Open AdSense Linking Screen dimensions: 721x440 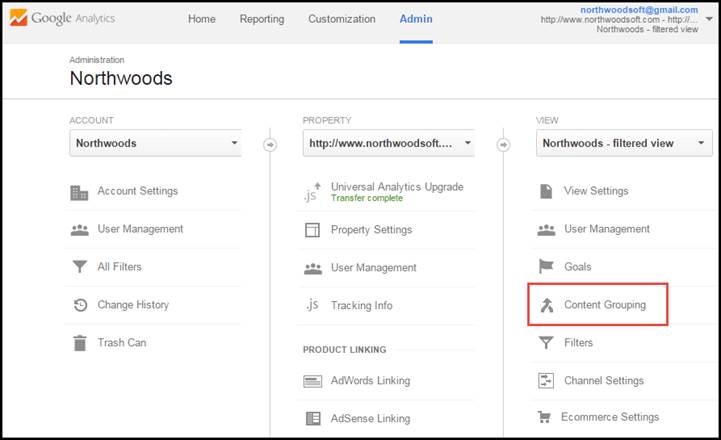[x=371, y=418]
